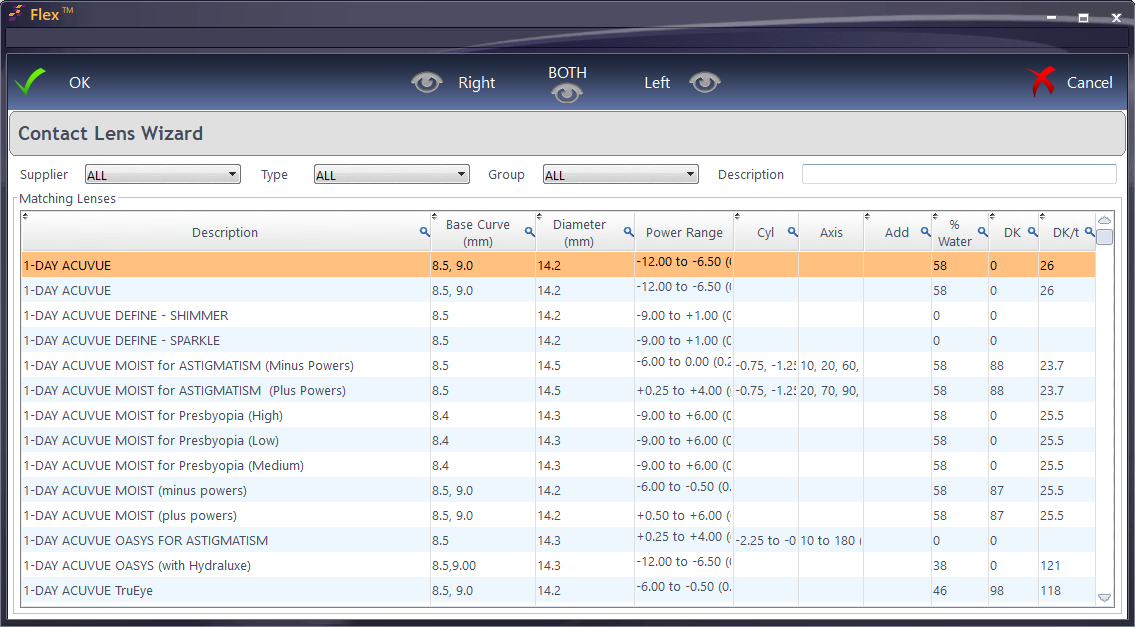The height and width of the screenshot is (627, 1135).
Task: Click the Description search field
Action: tap(959, 174)
